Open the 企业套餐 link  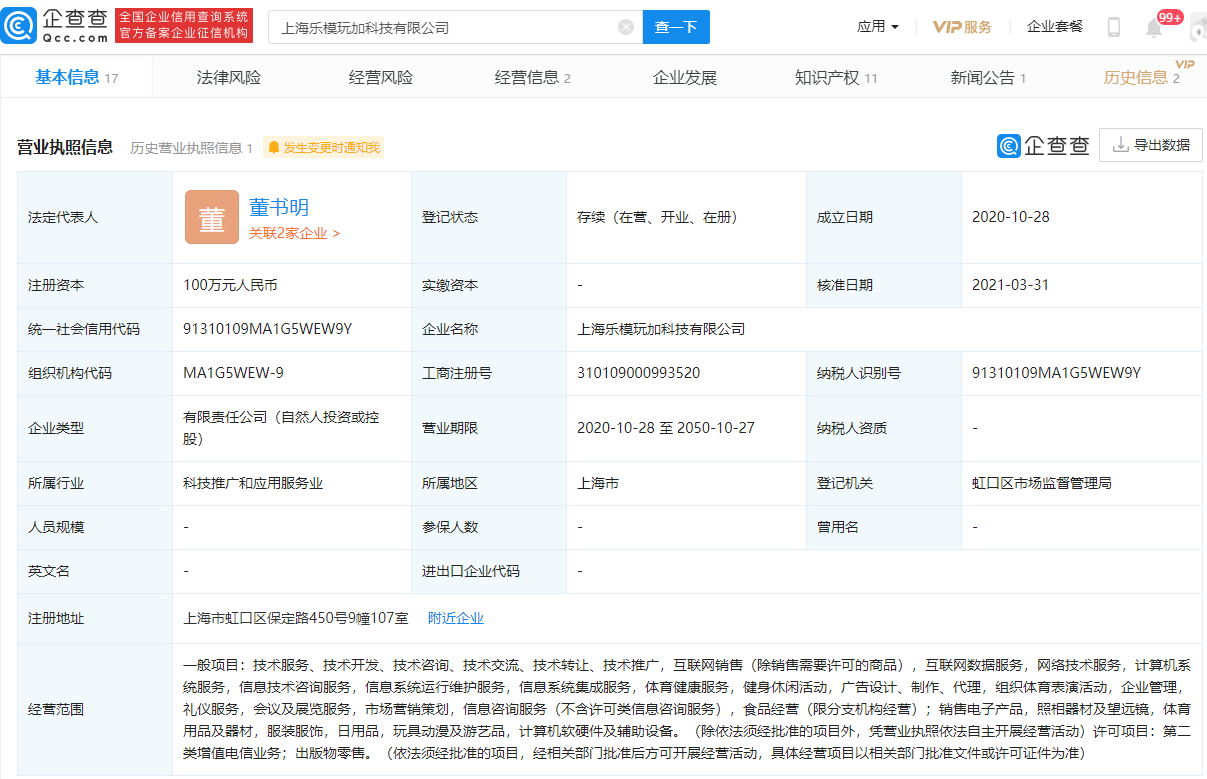coord(1055,27)
